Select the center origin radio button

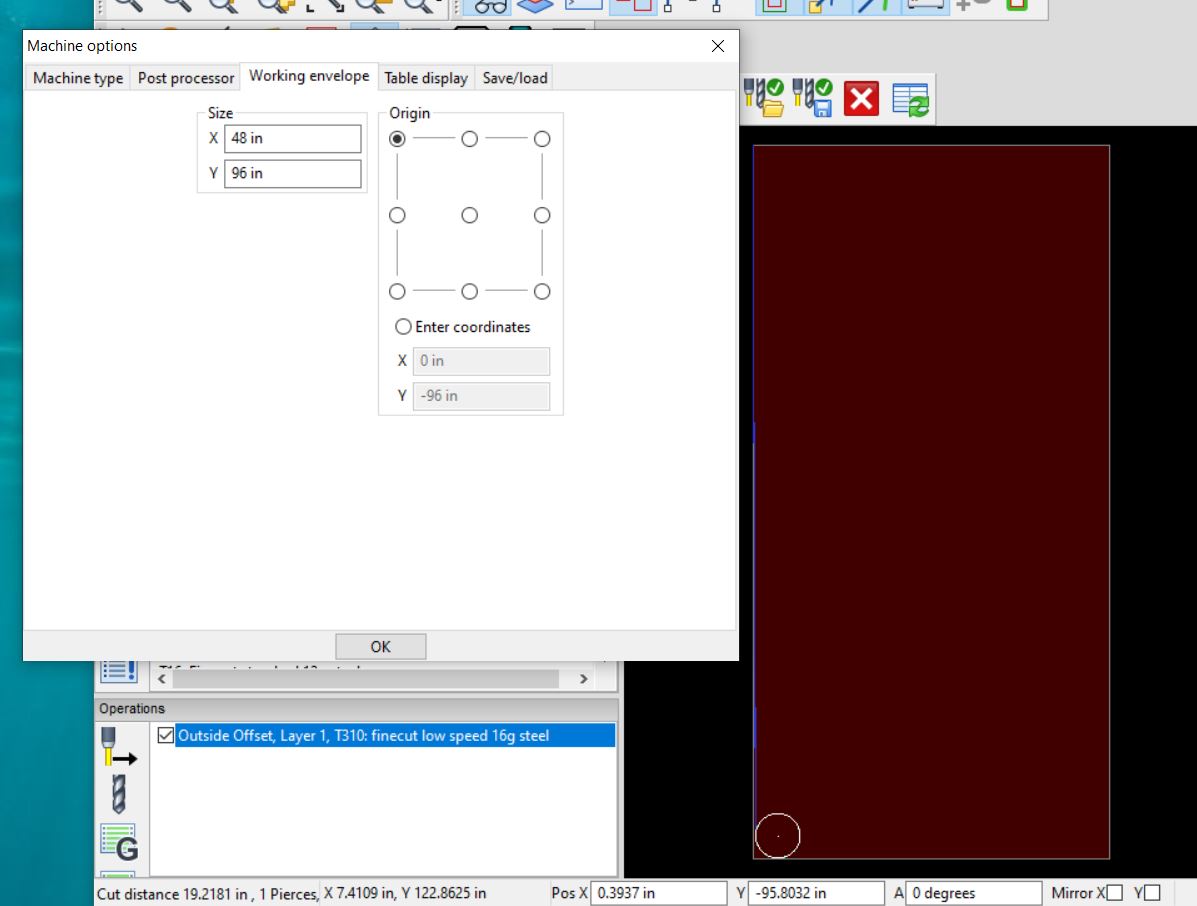(469, 215)
